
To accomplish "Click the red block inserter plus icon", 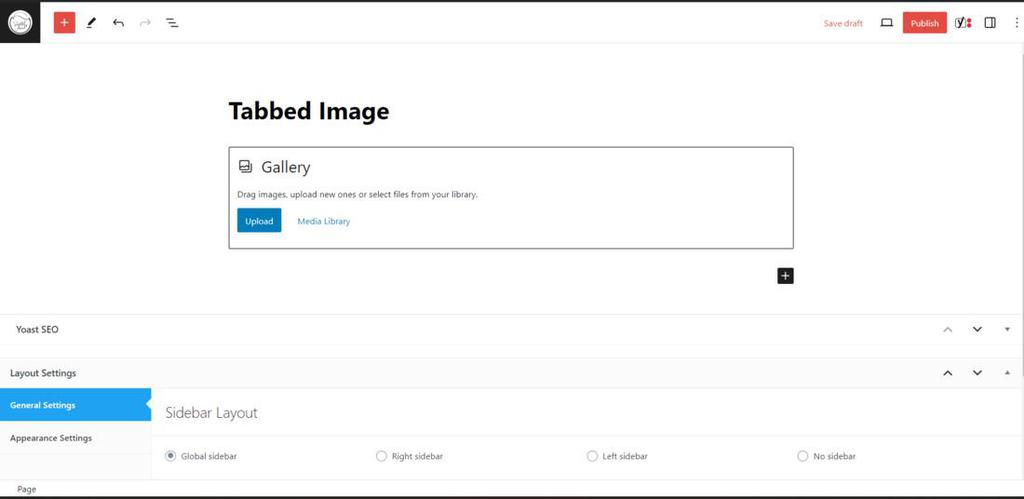I will point(64,22).
